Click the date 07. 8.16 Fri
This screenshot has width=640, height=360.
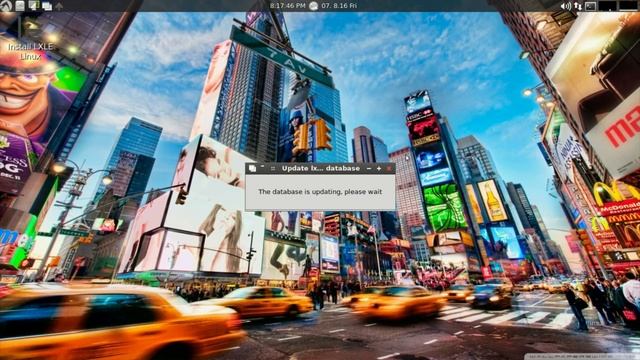[x=340, y=6]
